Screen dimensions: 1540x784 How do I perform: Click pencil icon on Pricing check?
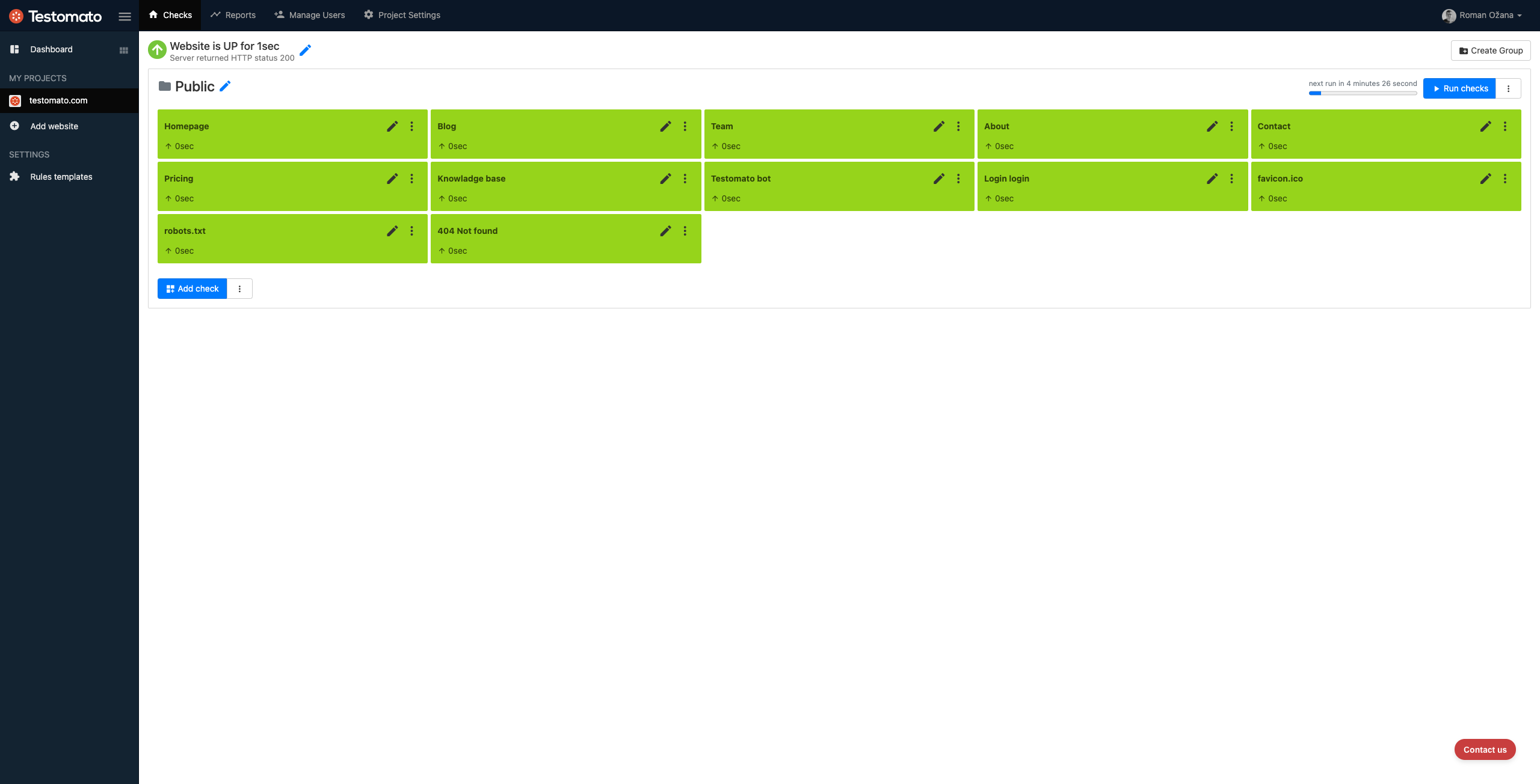pyautogui.click(x=392, y=179)
